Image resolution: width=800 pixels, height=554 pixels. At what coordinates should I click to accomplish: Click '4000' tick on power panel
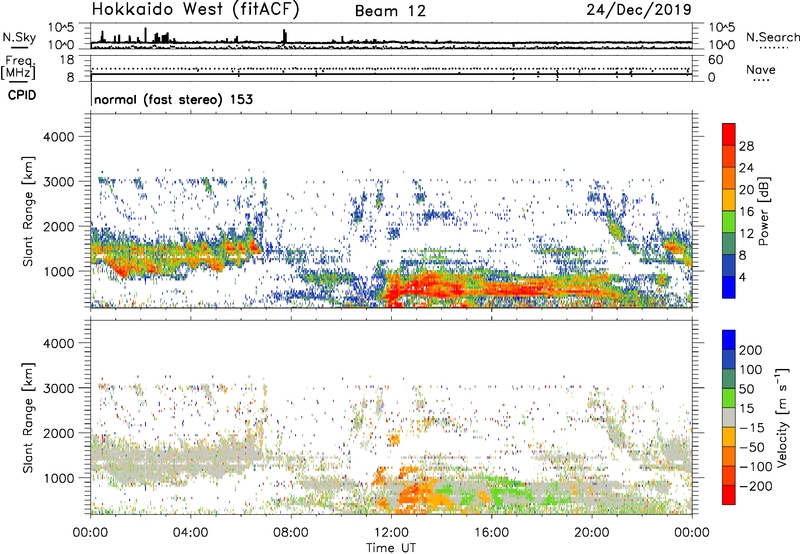[59, 137]
